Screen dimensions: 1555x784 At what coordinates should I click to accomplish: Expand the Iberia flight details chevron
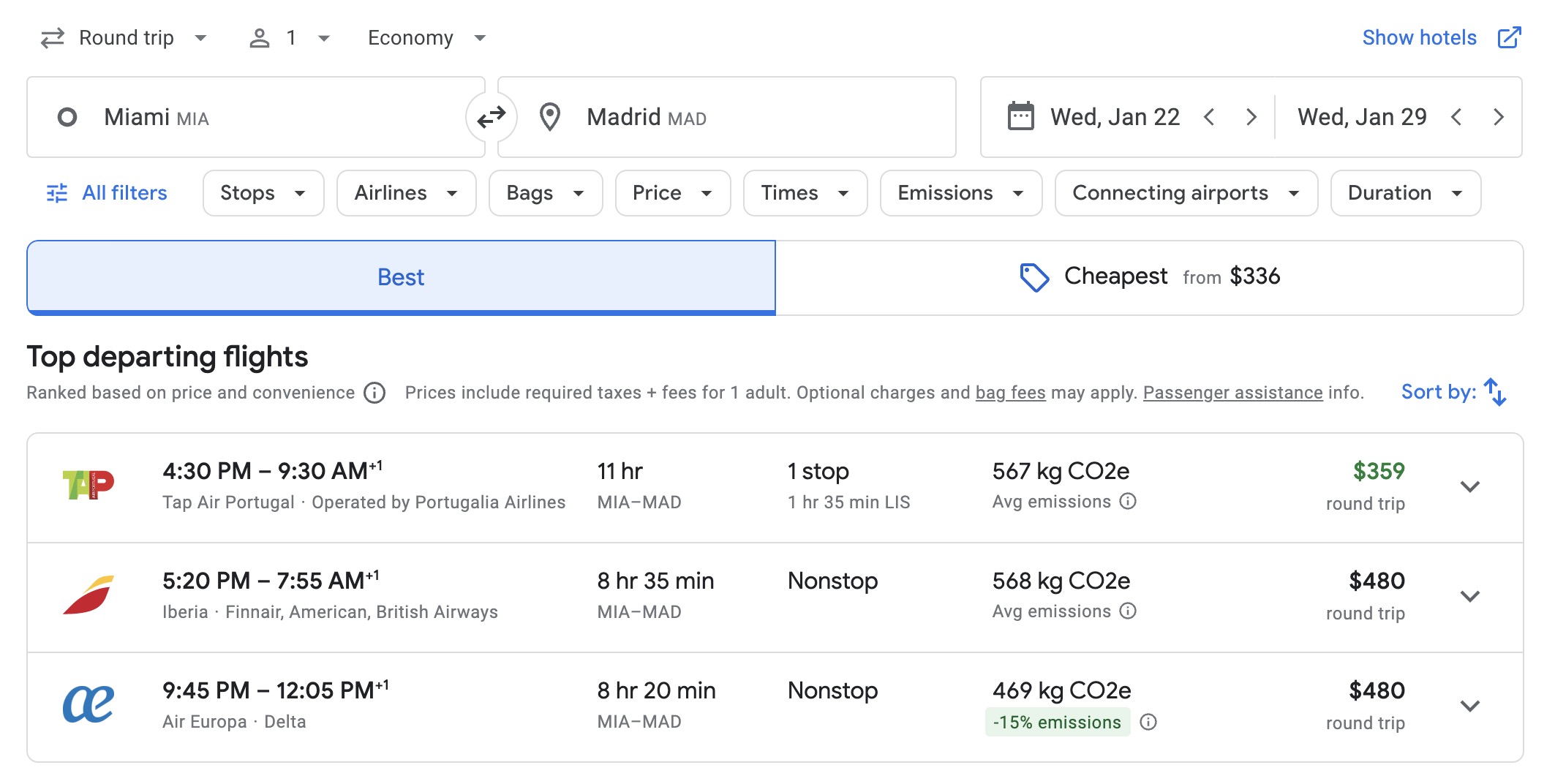(x=1469, y=596)
